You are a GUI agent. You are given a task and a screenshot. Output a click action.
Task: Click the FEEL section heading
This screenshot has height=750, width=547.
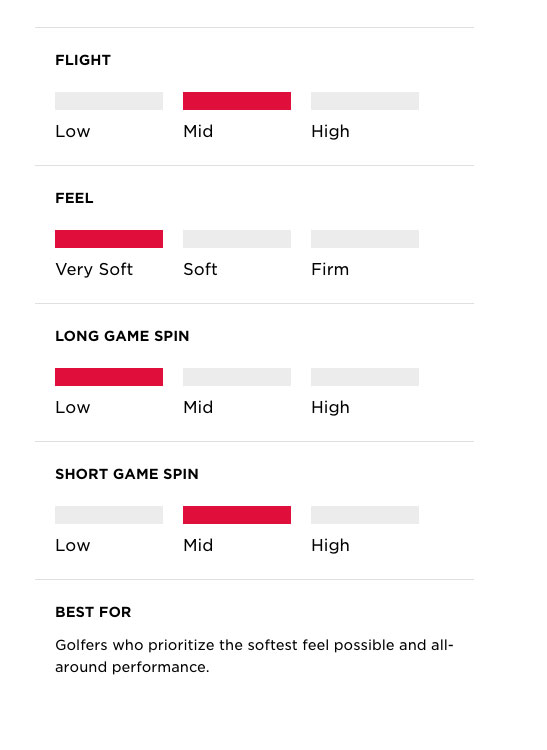[x=75, y=198]
